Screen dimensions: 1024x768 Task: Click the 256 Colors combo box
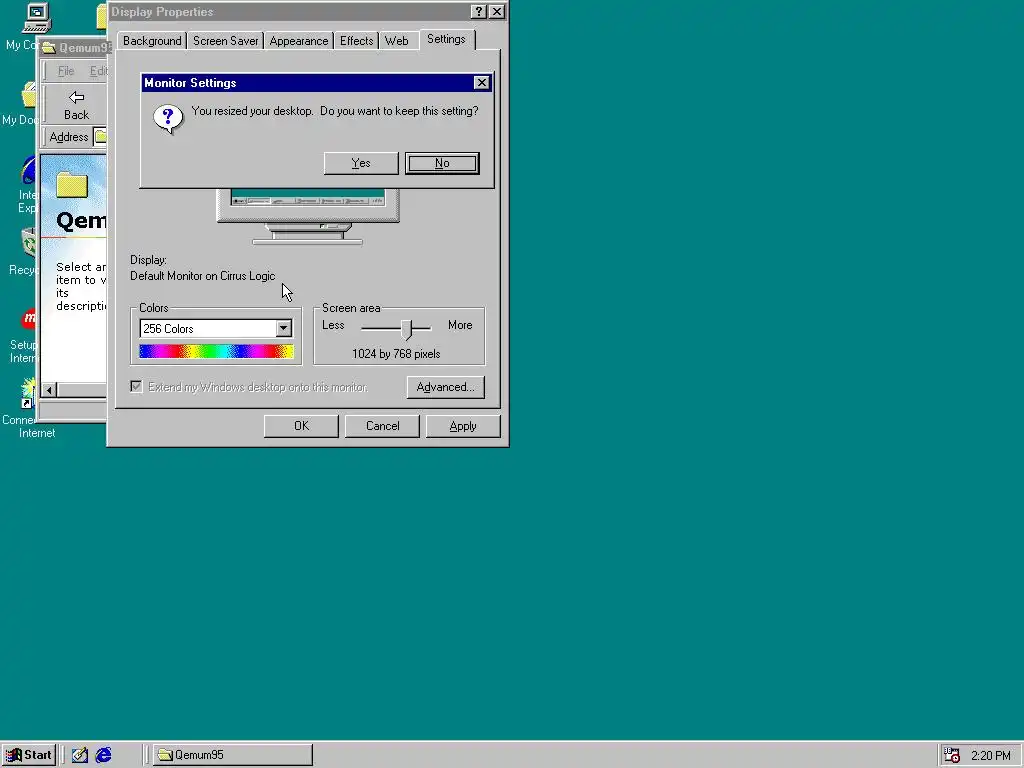click(216, 328)
